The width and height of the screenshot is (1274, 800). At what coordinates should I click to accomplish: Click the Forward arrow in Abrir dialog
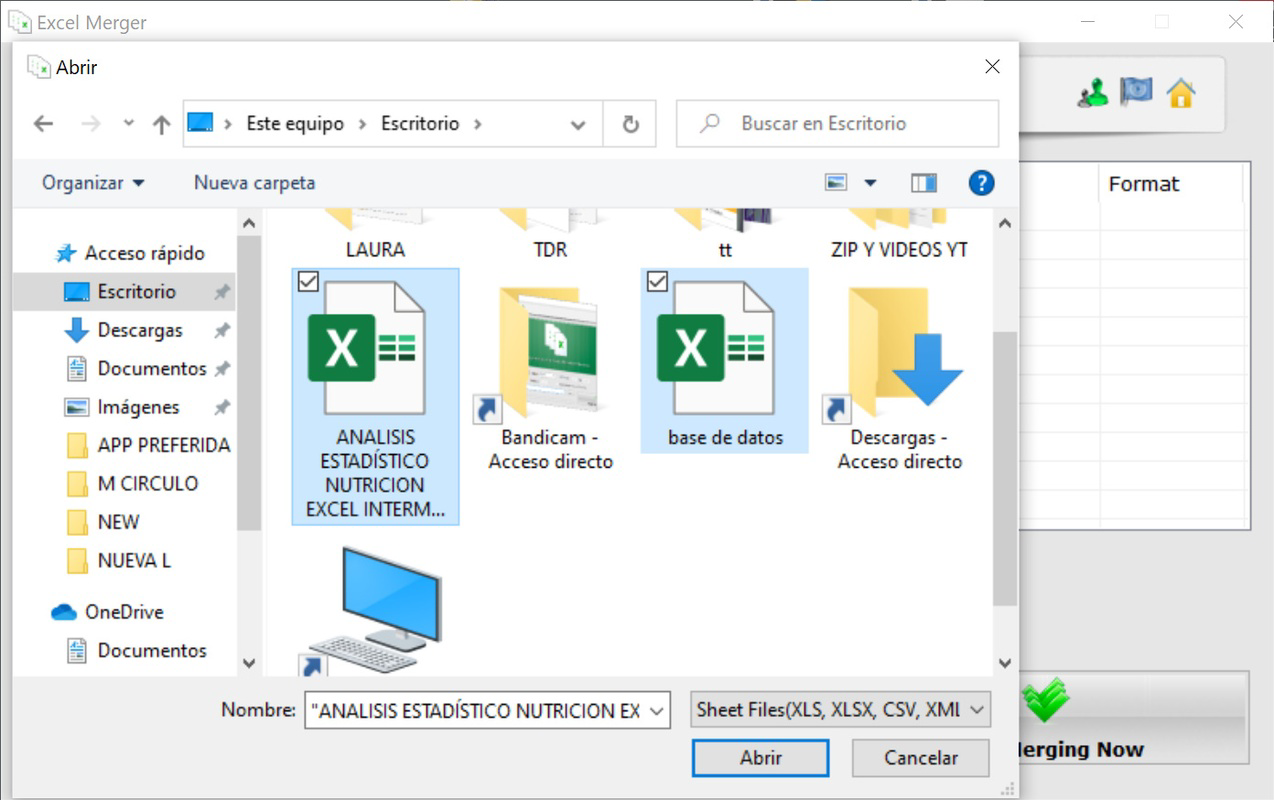(x=91, y=124)
